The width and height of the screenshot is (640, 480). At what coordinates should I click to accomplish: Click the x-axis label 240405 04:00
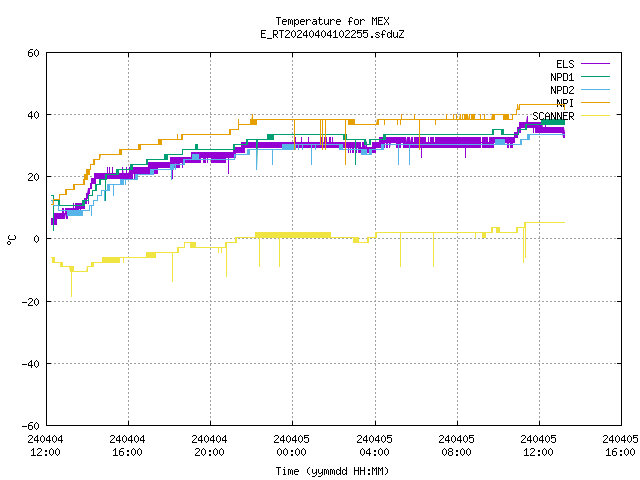(x=374, y=446)
